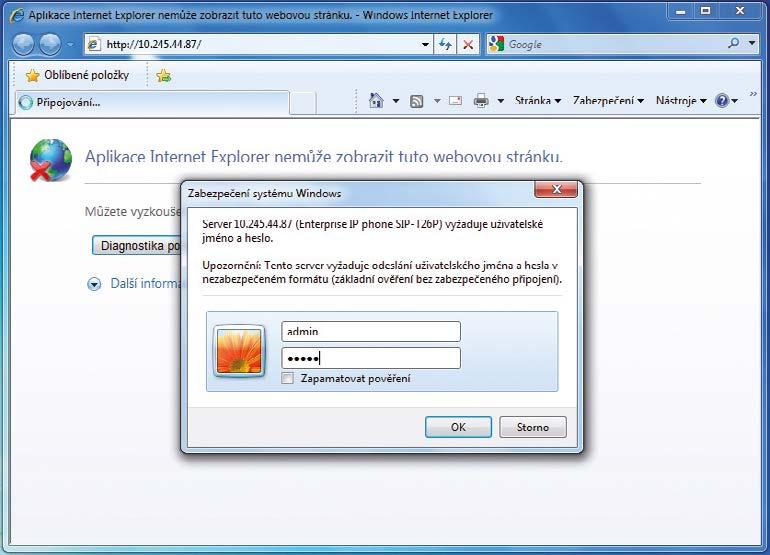Open the Stránka menu
770x555 pixels.
pos(538,101)
